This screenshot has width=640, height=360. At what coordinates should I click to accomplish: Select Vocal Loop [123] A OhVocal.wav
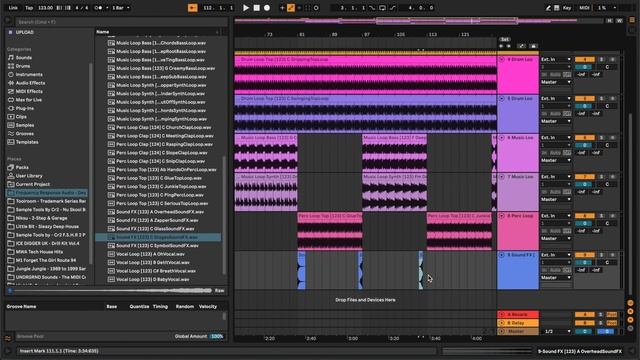pyautogui.click(x=150, y=254)
